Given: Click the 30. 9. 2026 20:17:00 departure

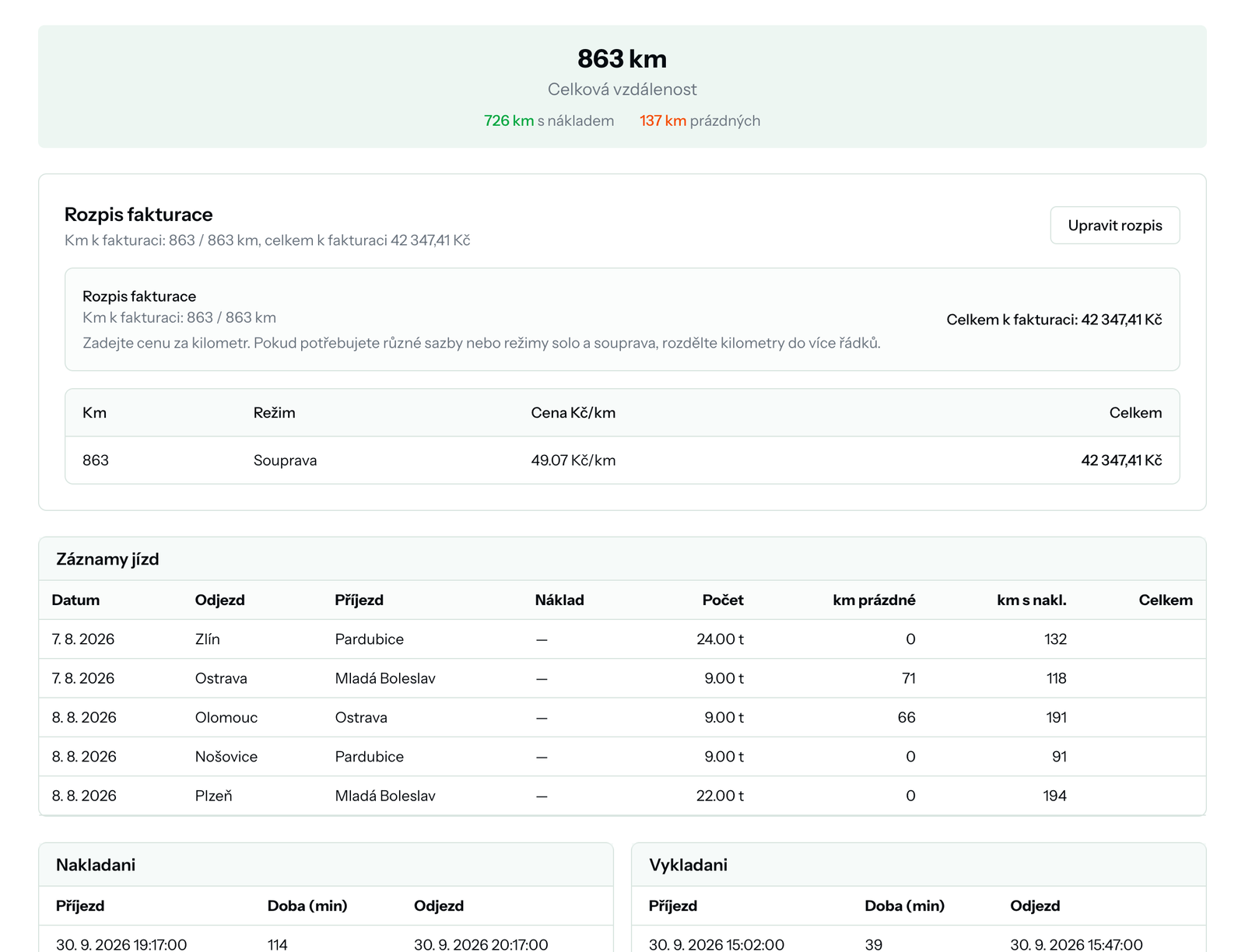Looking at the screenshot, I should (x=481, y=944).
